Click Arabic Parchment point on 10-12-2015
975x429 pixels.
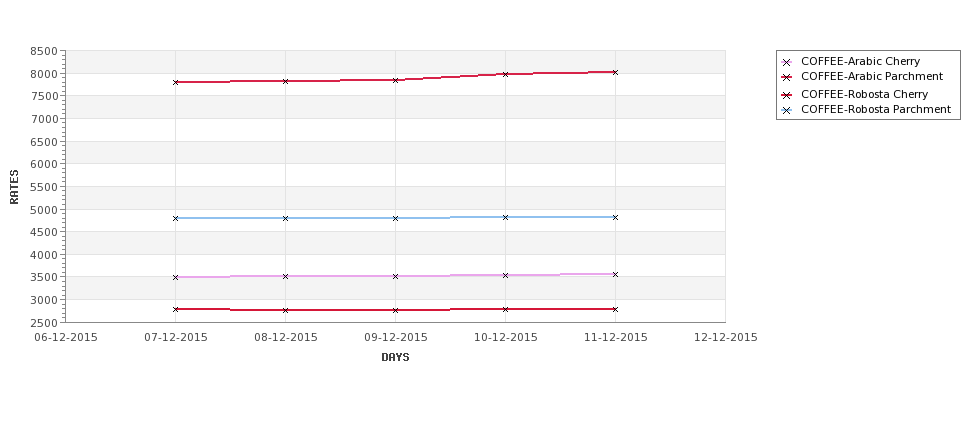(505, 74)
